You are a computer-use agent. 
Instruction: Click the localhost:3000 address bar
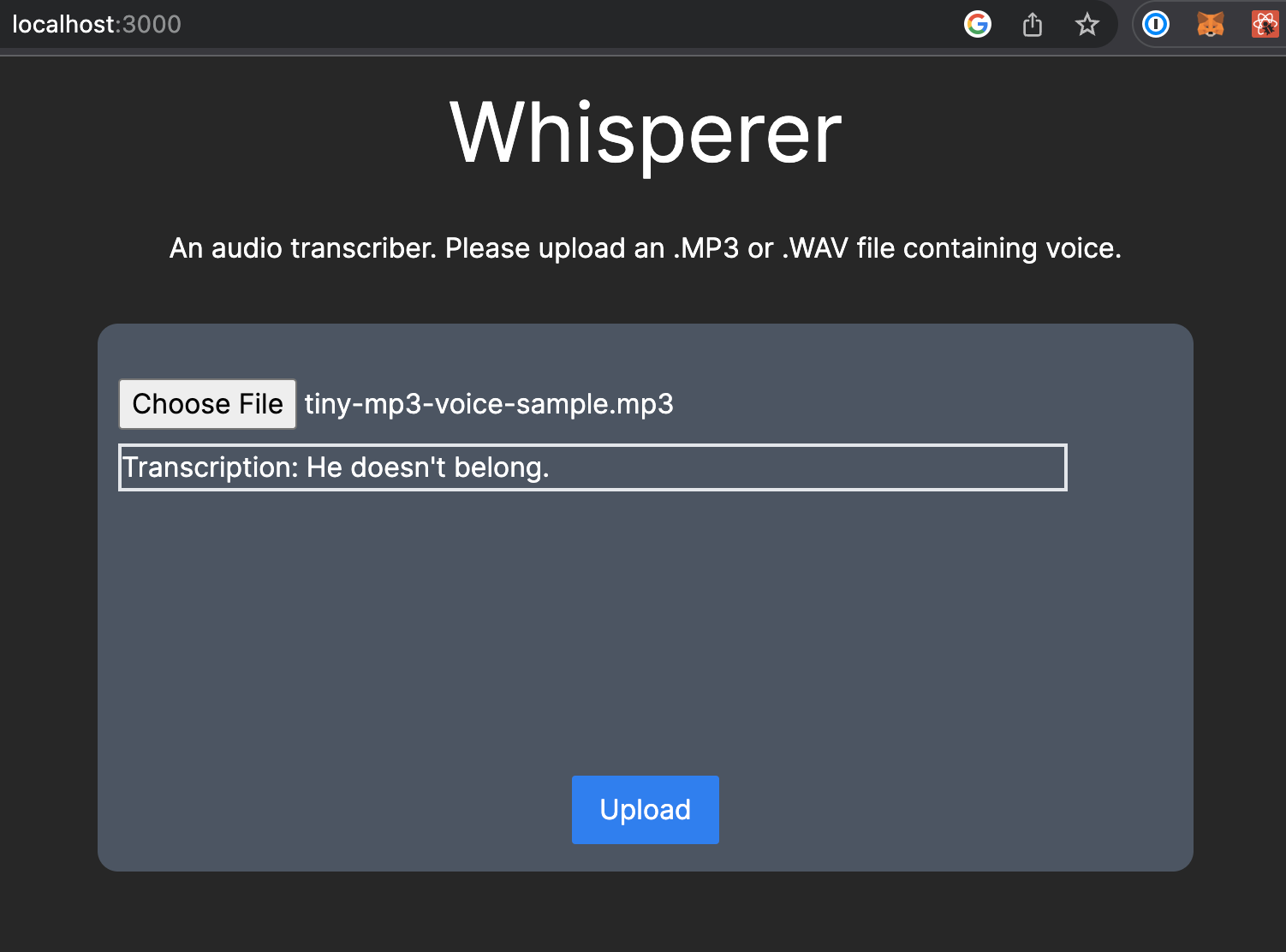click(95, 24)
